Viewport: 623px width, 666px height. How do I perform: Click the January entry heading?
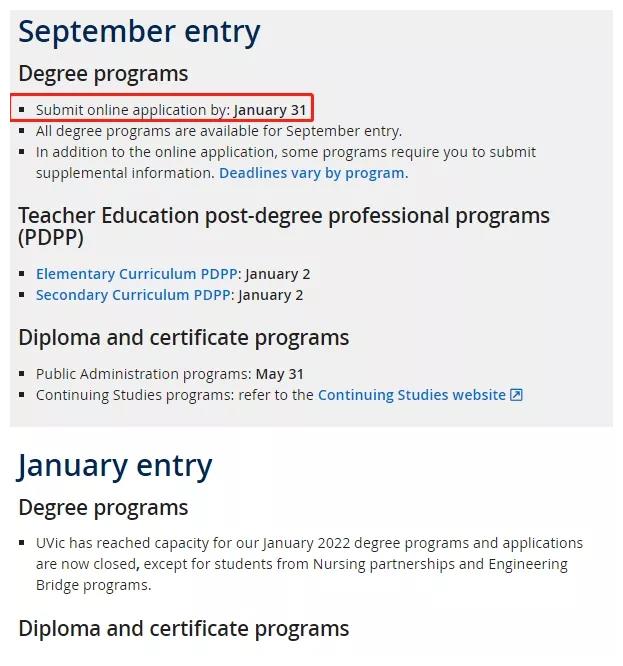point(115,466)
